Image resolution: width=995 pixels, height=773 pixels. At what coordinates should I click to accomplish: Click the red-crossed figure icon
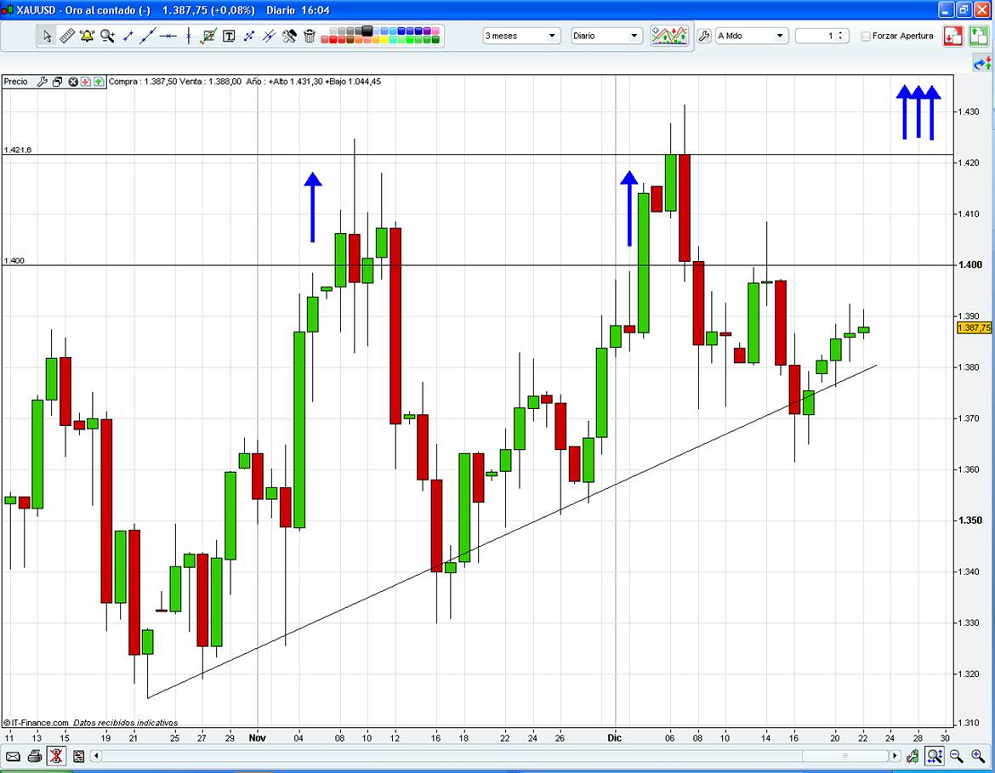[56, 756]
